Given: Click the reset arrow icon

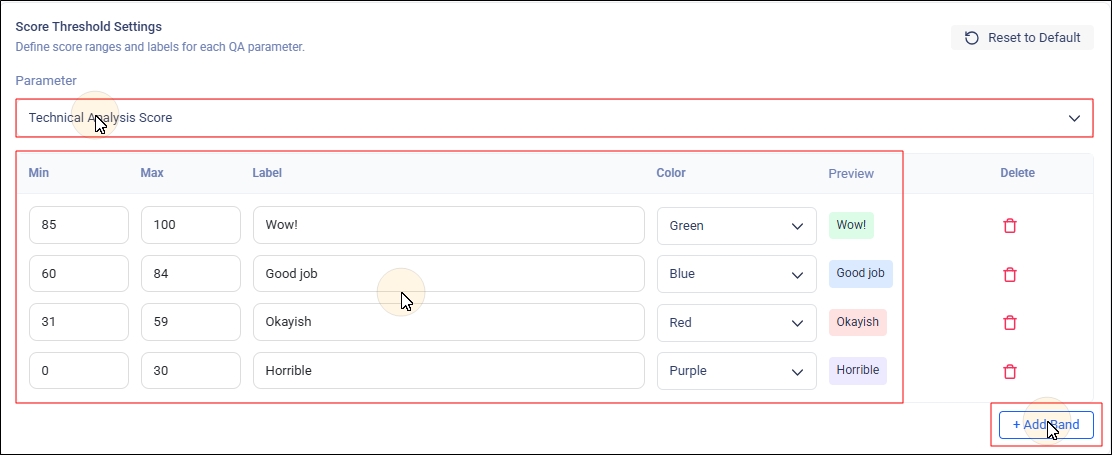Looking at the screenshot, I should point(972,38).
